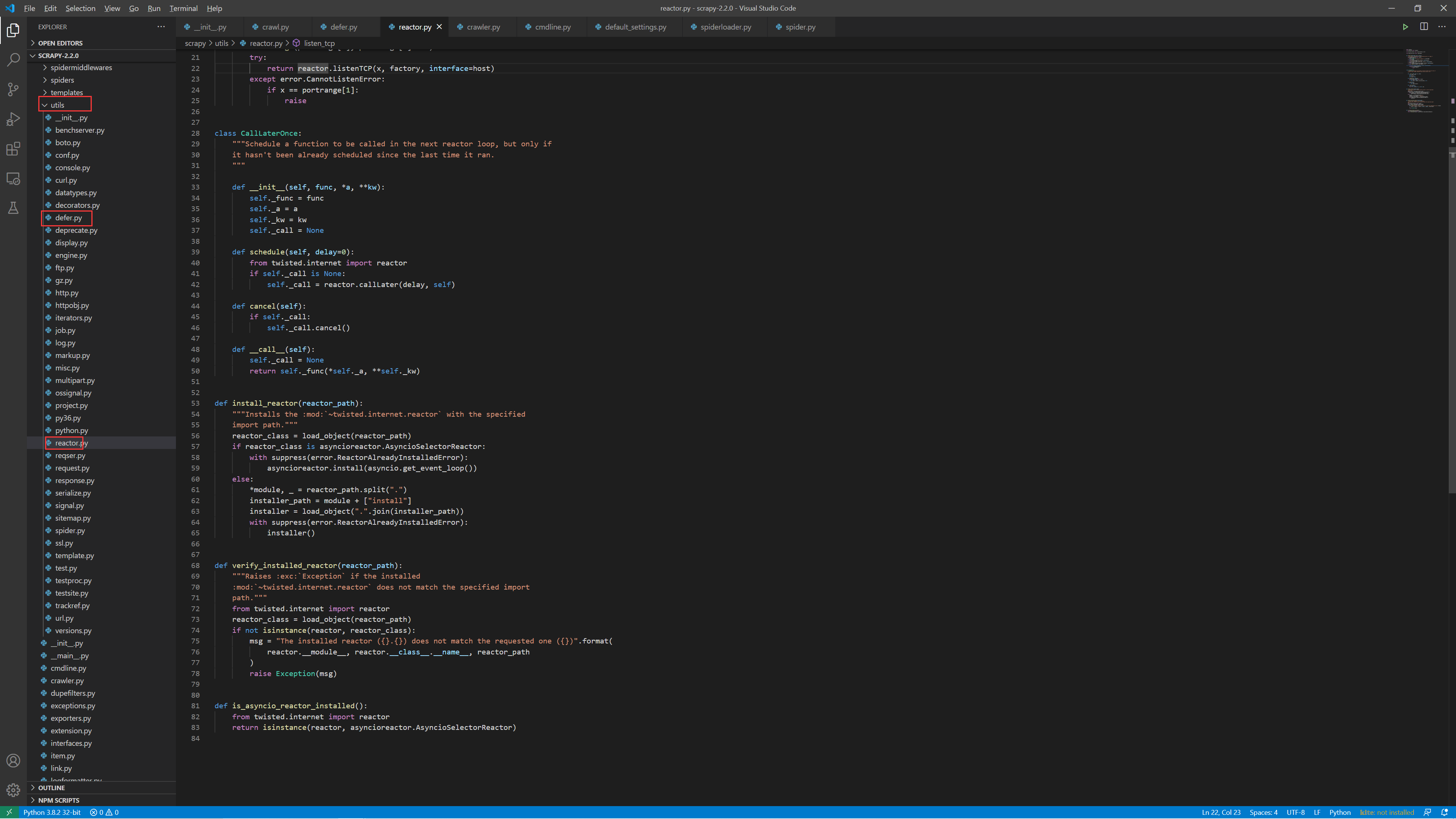Open the Terminal menu
The width and height of the screenshot is (1456, 819).
pos(184,8)
